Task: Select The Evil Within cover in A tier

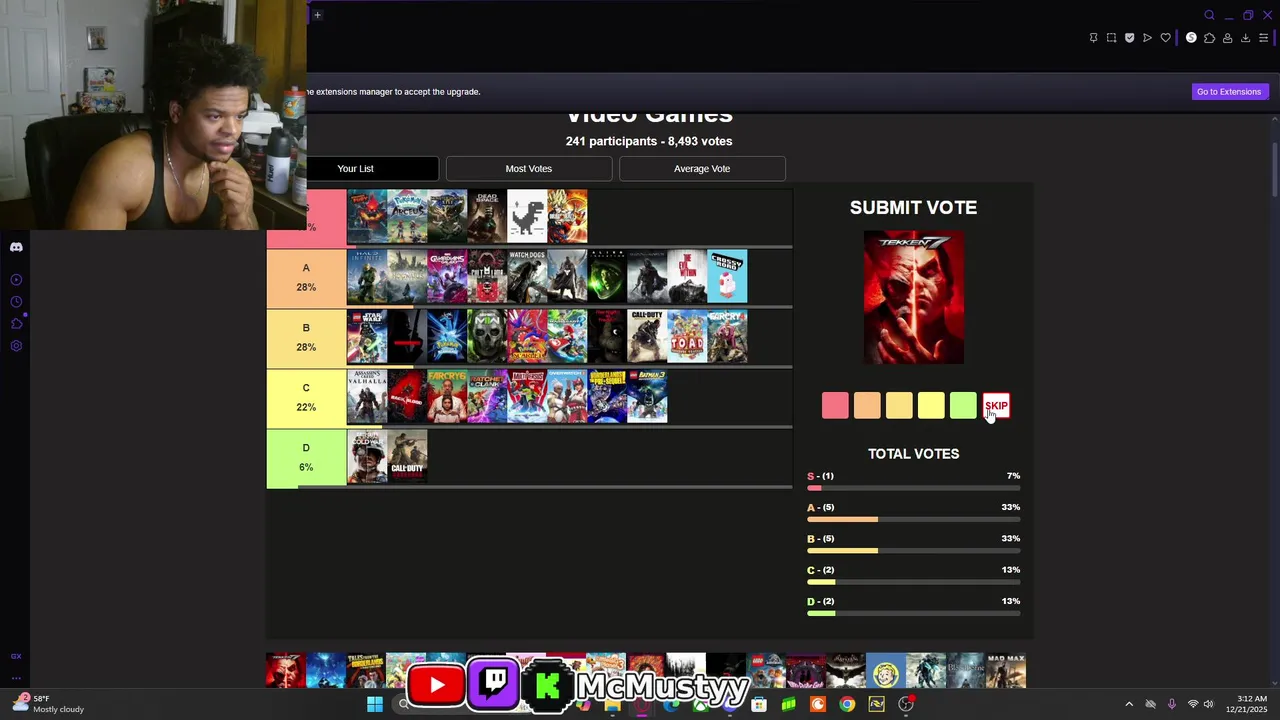Action: pyautogui.click(x=687, y=276)
